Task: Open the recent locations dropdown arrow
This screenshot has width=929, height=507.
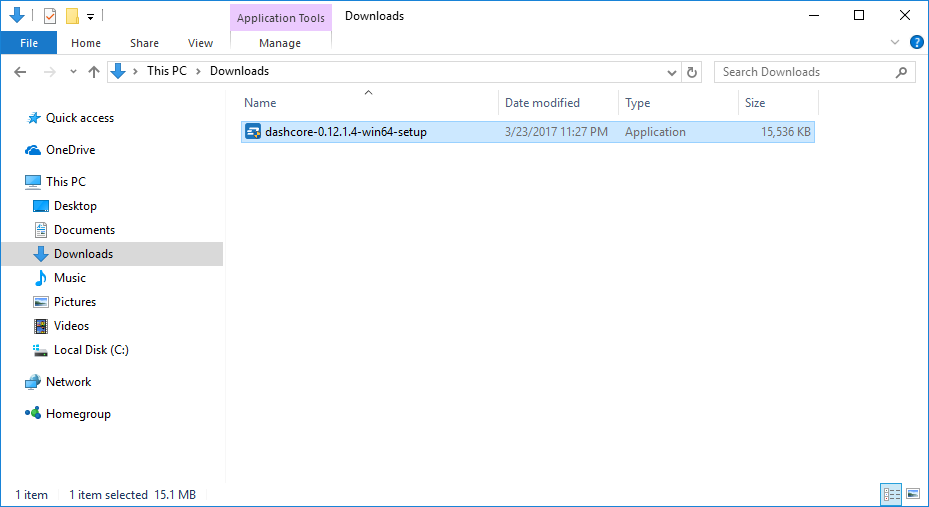Action: [73, 72]
